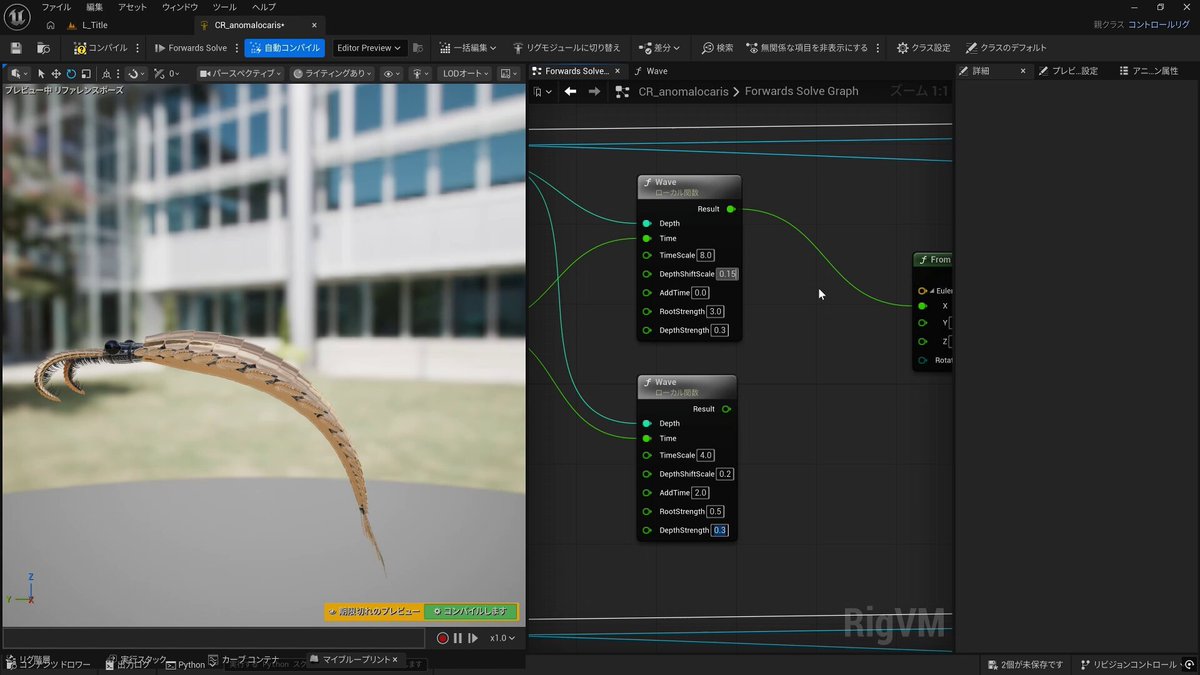1200x675 pixels.
Task: Open the Editor Preview dropdown
Action: click(369, 48)
